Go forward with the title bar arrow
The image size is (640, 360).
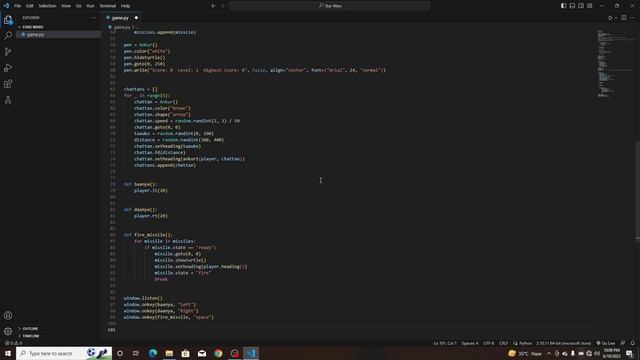[223, 6]
